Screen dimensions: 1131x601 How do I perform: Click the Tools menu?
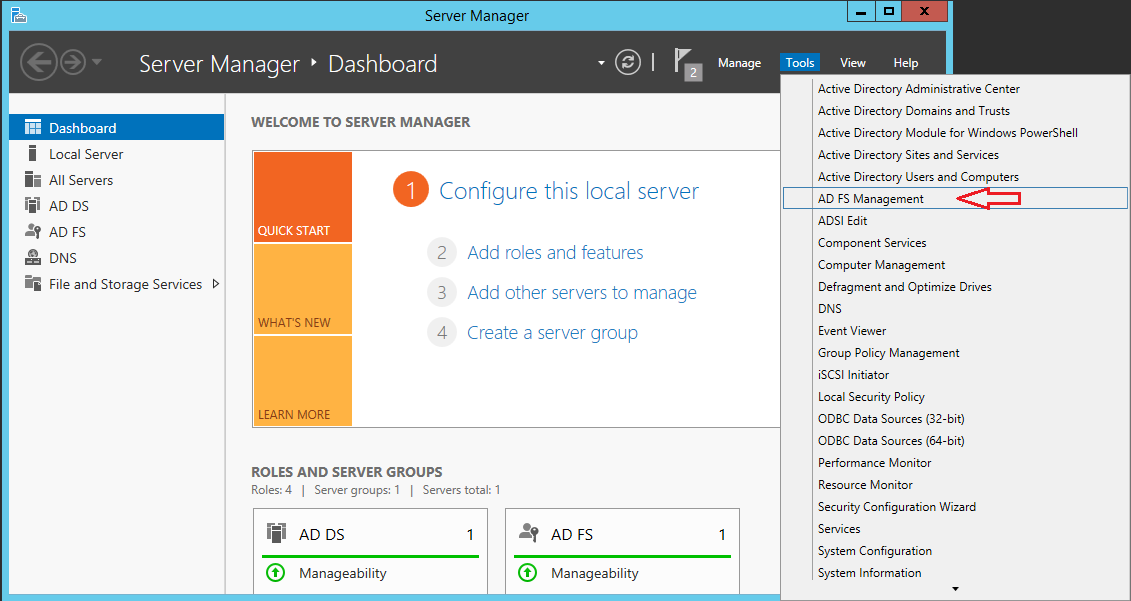coord(800,63)
